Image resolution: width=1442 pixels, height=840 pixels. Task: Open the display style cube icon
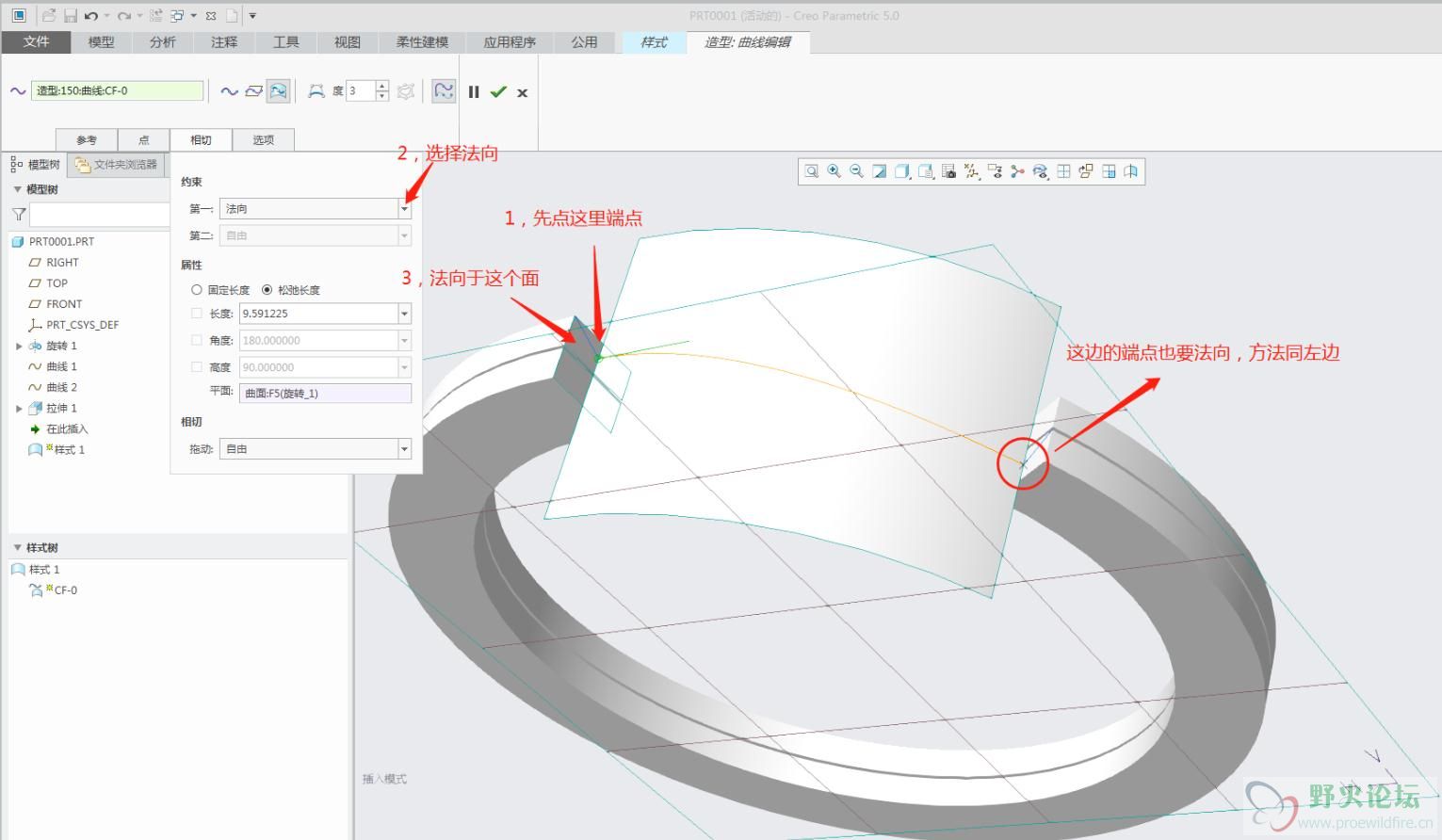902,171
